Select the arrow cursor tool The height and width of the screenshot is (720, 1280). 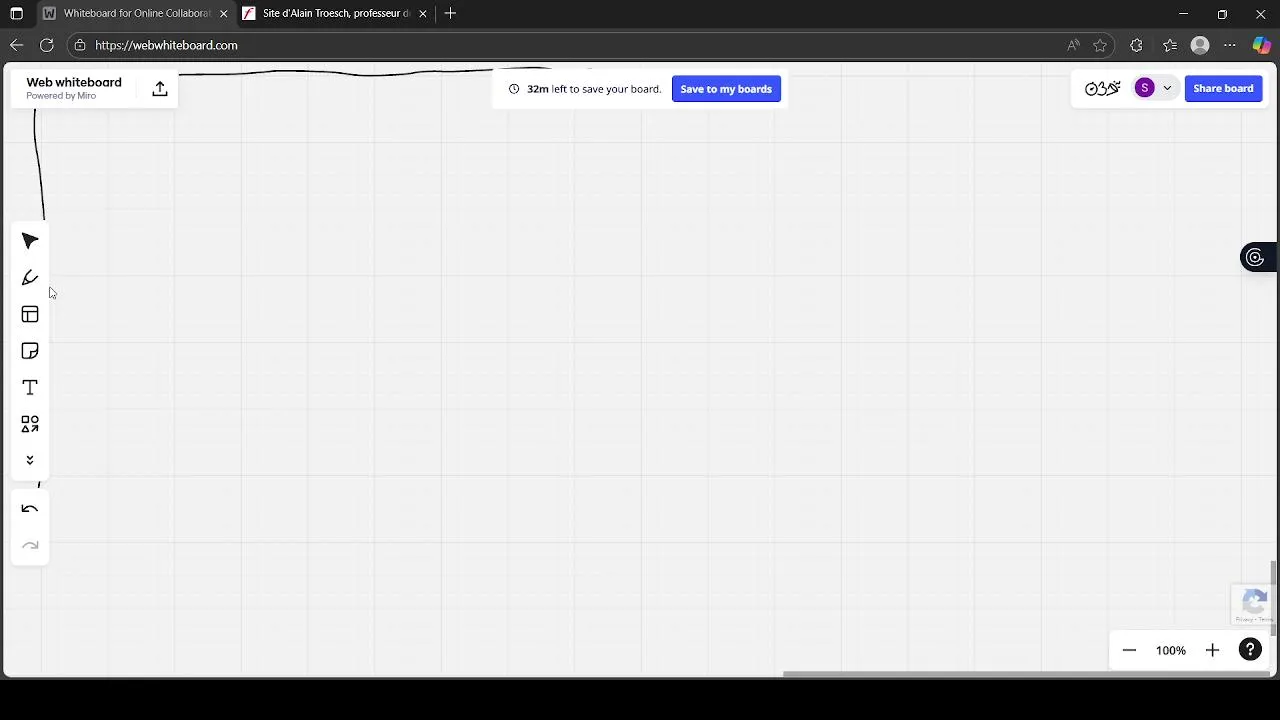(x=30, y=241)
